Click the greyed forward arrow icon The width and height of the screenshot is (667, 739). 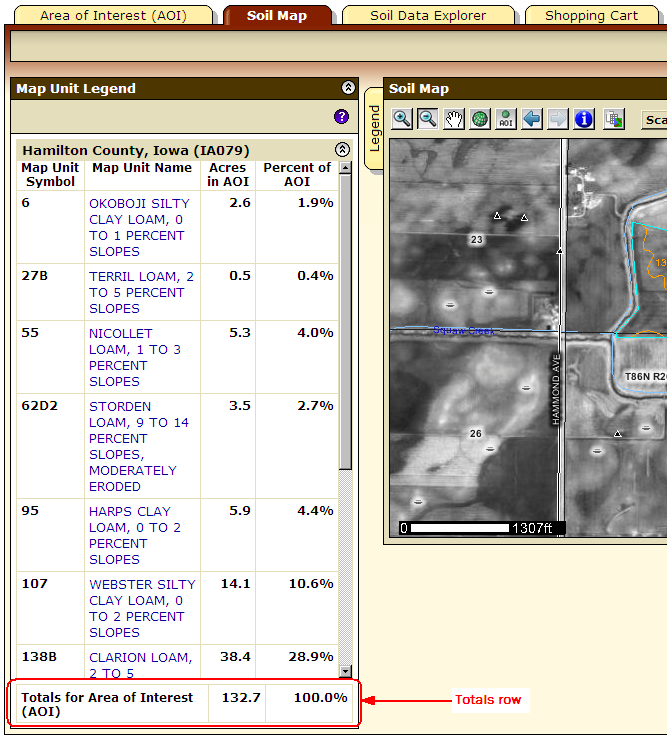tap(558, 119)
